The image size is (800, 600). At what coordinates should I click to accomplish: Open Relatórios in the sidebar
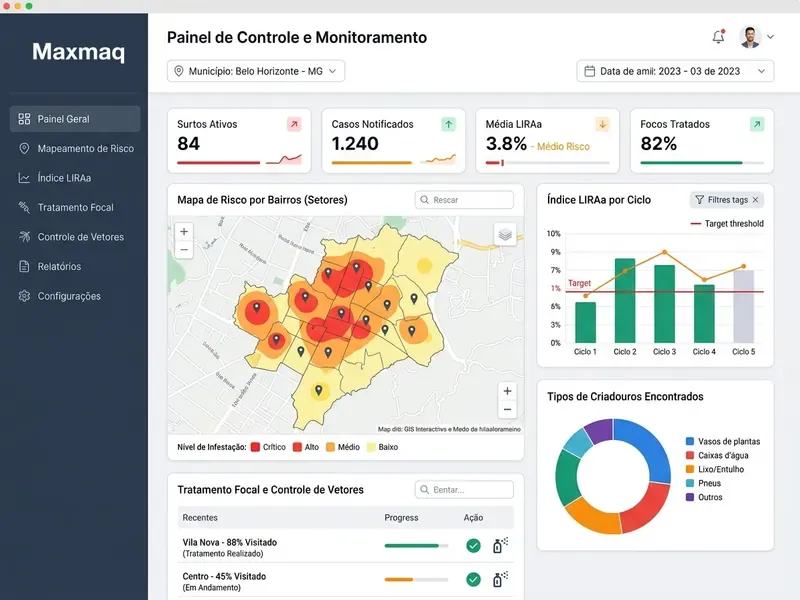coord(75,266)
